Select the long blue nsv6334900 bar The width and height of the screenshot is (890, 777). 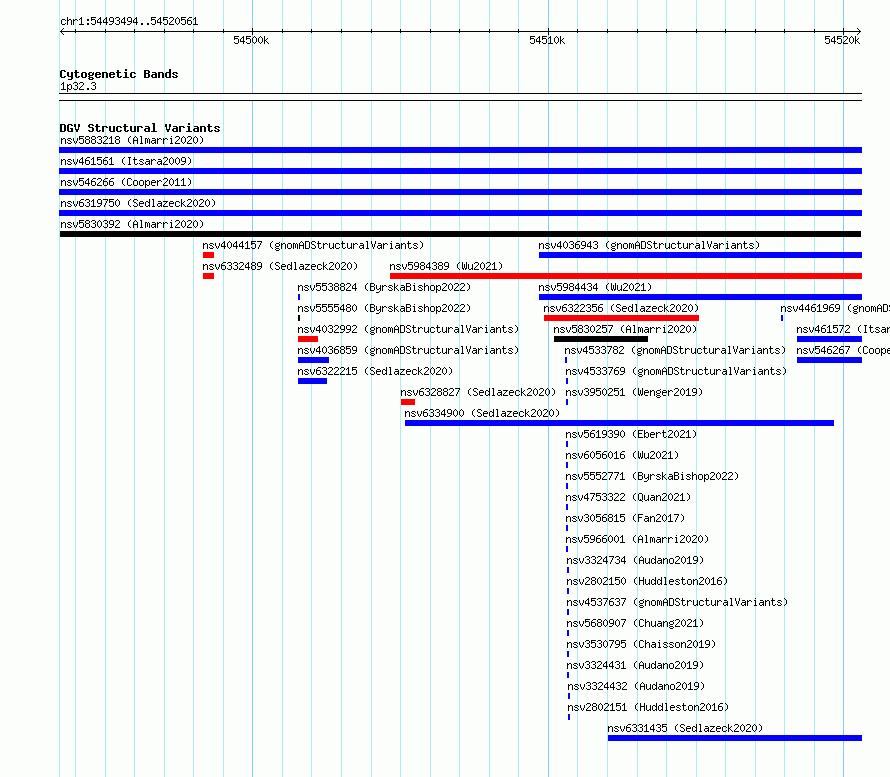coord(619,423)
